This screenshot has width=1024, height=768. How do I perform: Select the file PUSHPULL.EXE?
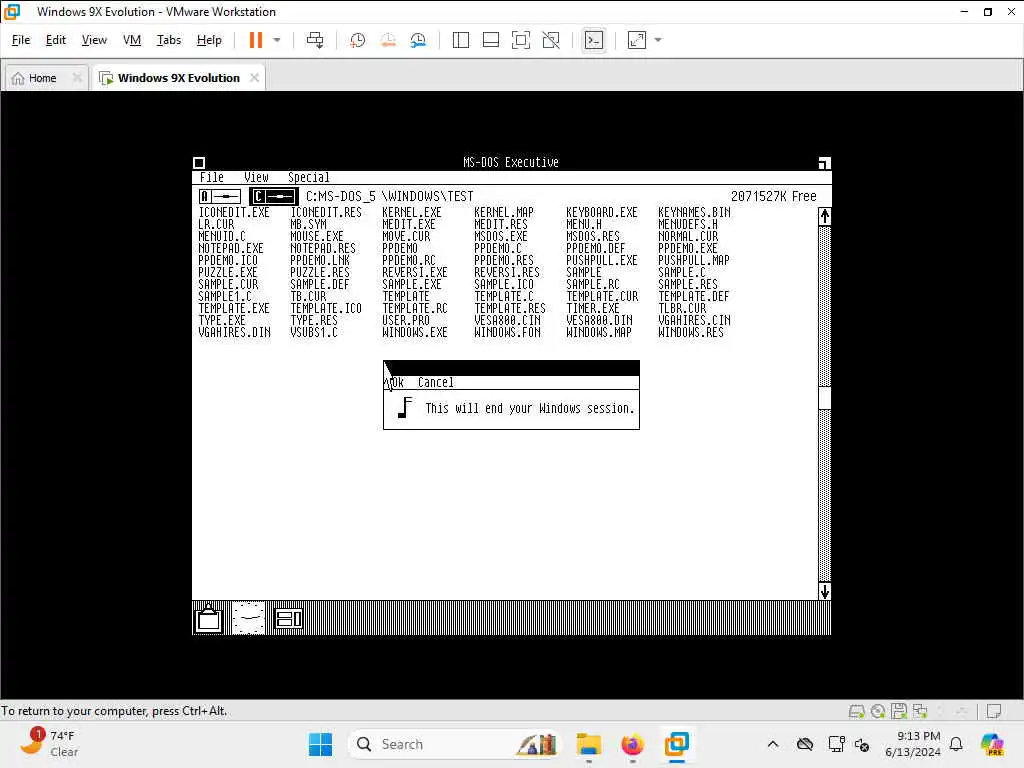[601, 261]
